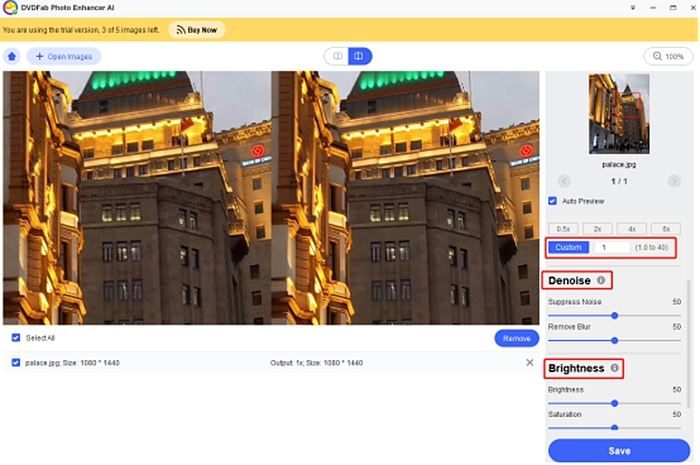The height and width of the screenshot is (465, 700).
Task: Select the 2x scale option
Action: [597, 228]
